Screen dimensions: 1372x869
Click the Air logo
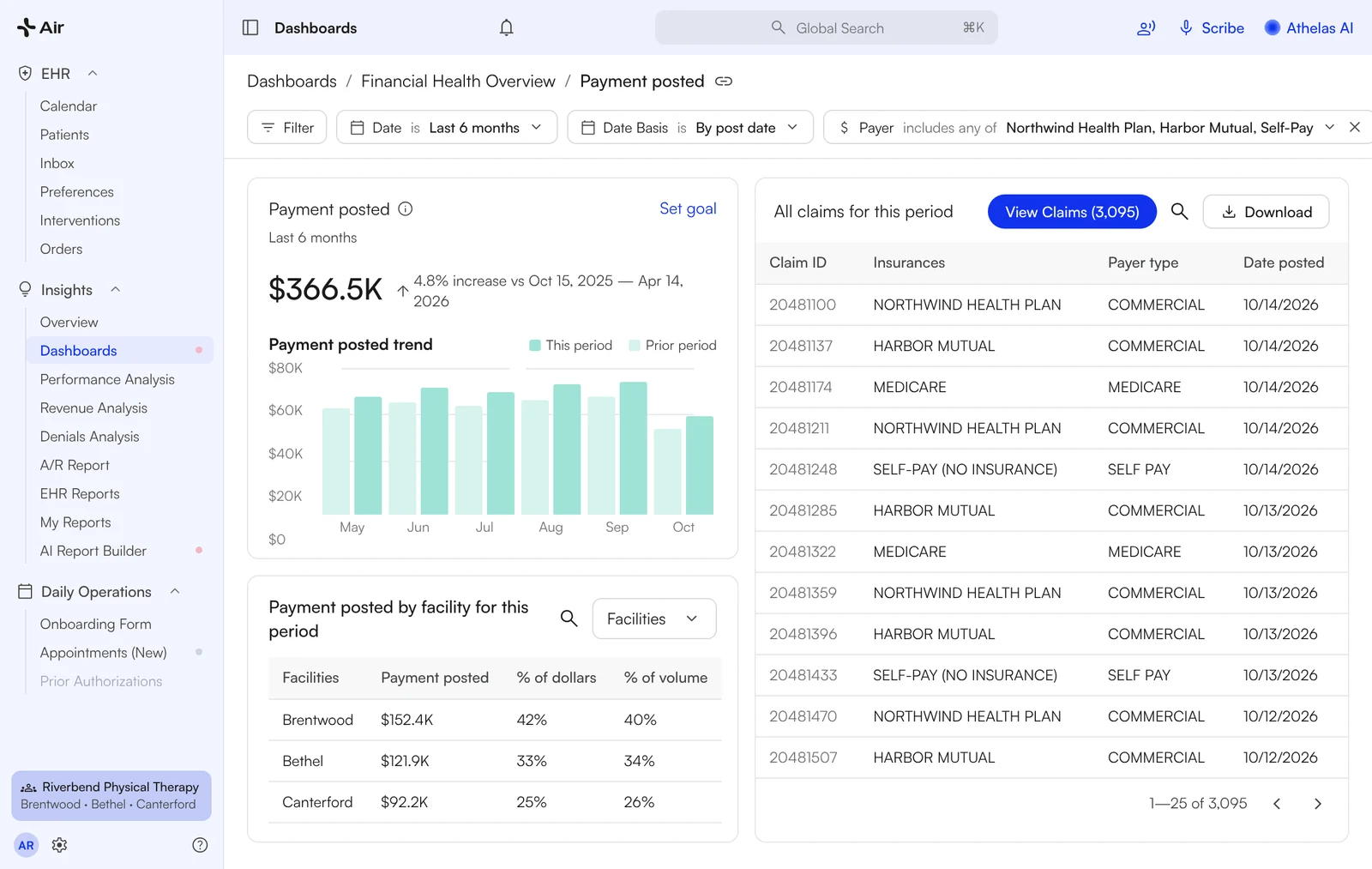pos(40,27)
